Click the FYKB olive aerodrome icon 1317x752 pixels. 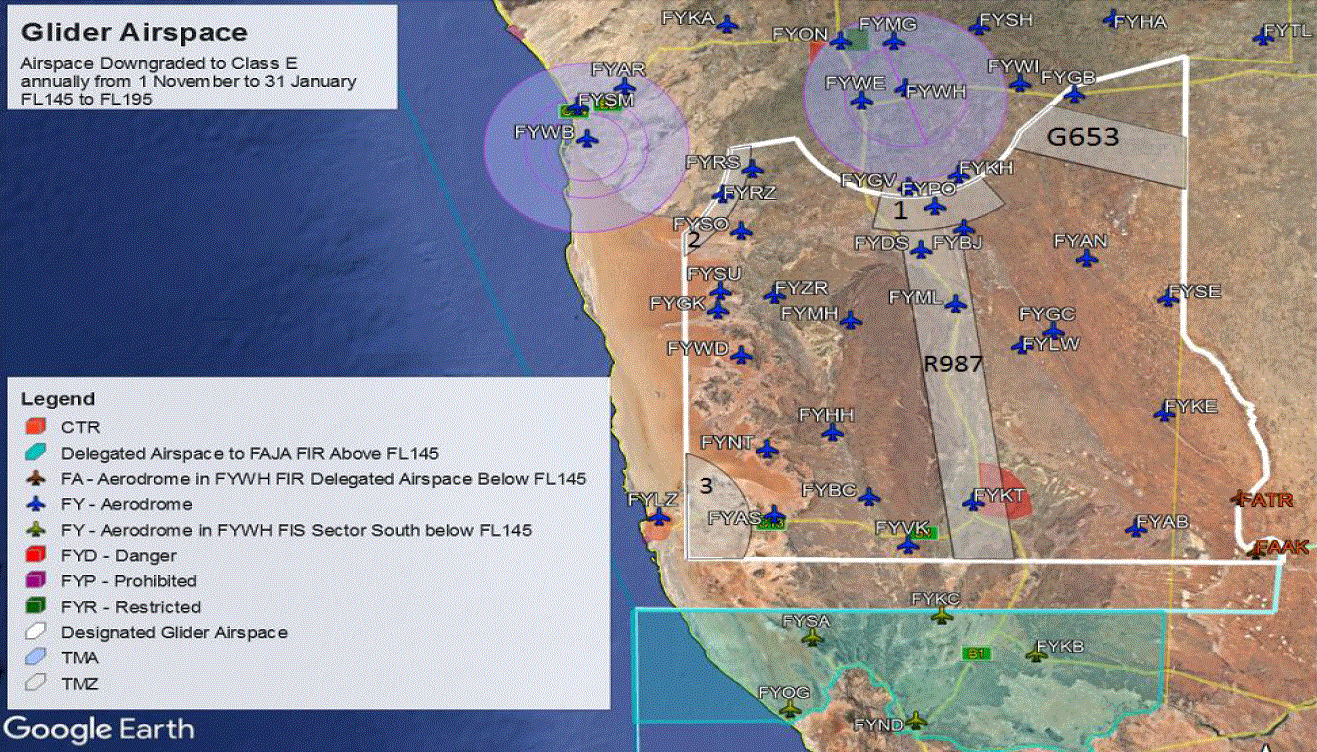pyautogui.click(x=1036, y=653)
